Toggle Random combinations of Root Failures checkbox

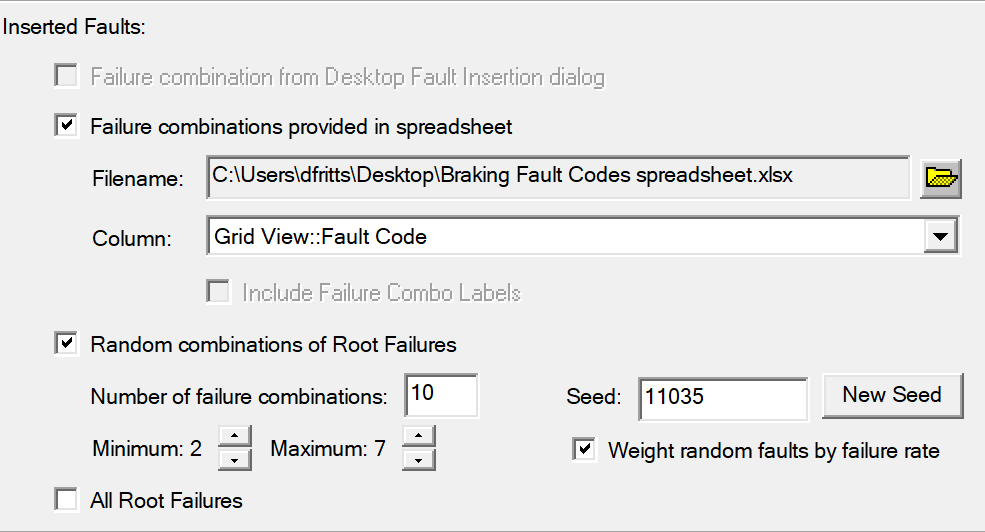click(66, 344)
